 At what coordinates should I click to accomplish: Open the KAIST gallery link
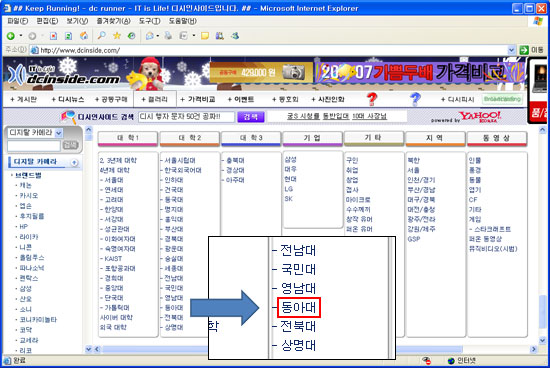(x=113, y=259)
